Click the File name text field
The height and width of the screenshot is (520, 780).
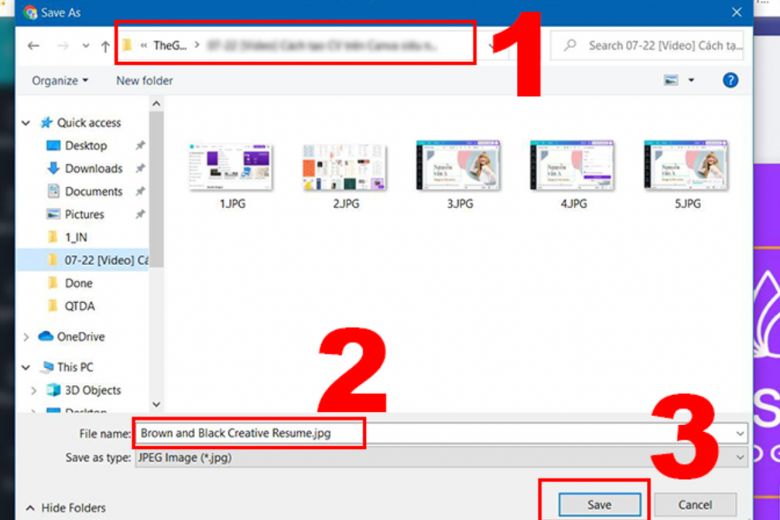(440, 433)
